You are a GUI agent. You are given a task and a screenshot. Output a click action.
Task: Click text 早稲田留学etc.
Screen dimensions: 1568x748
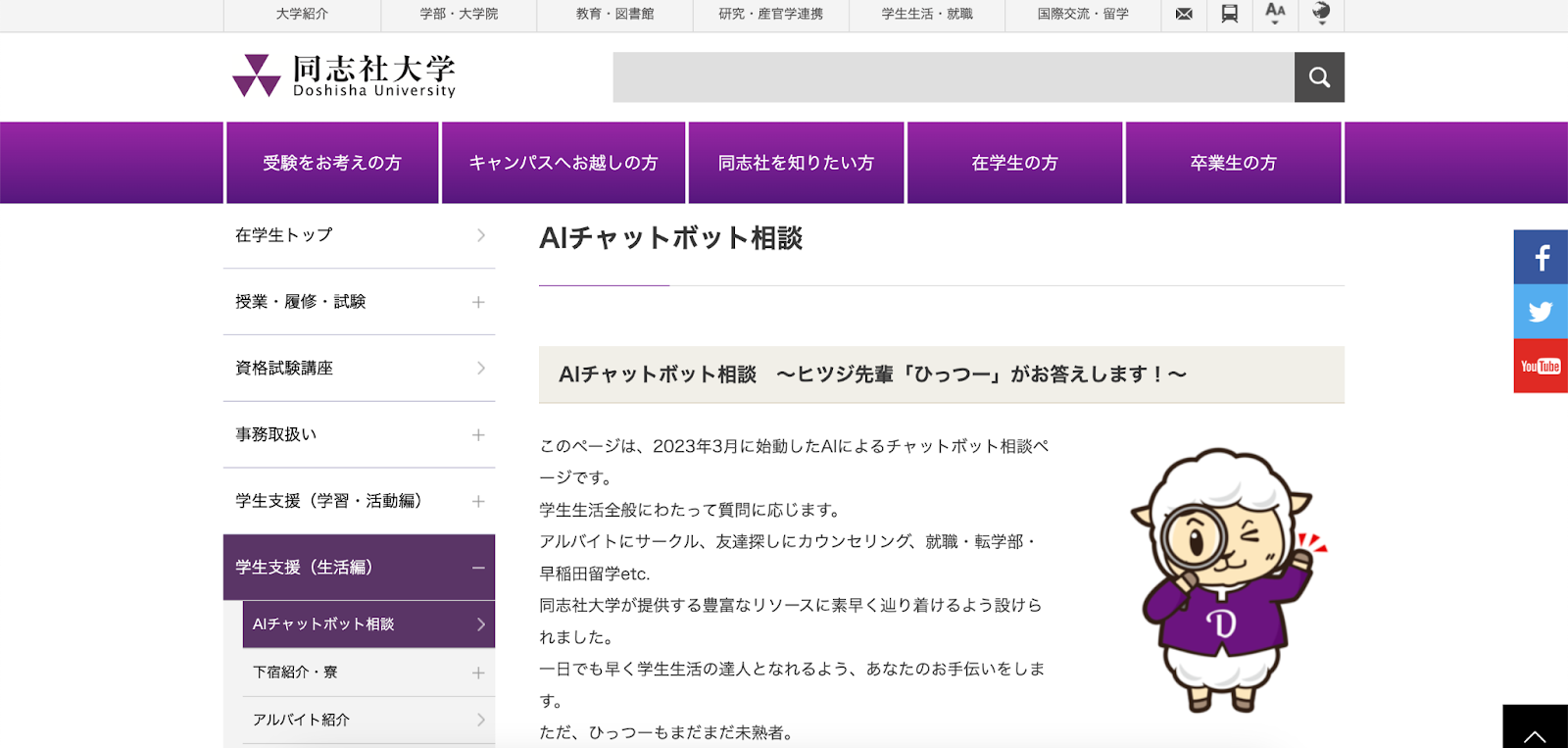595,573
